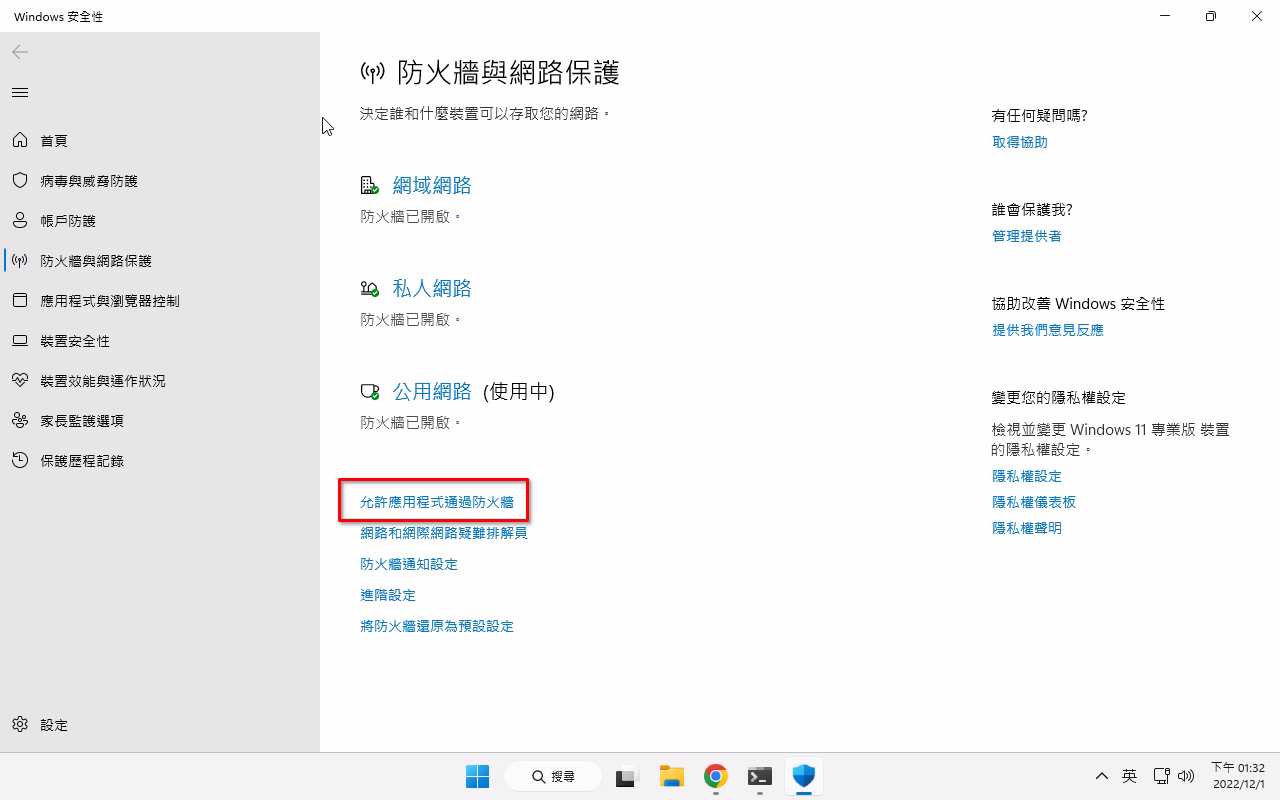Select the Account protection person icon
This screenshot has width=1280, height=800.
(20, 221)
